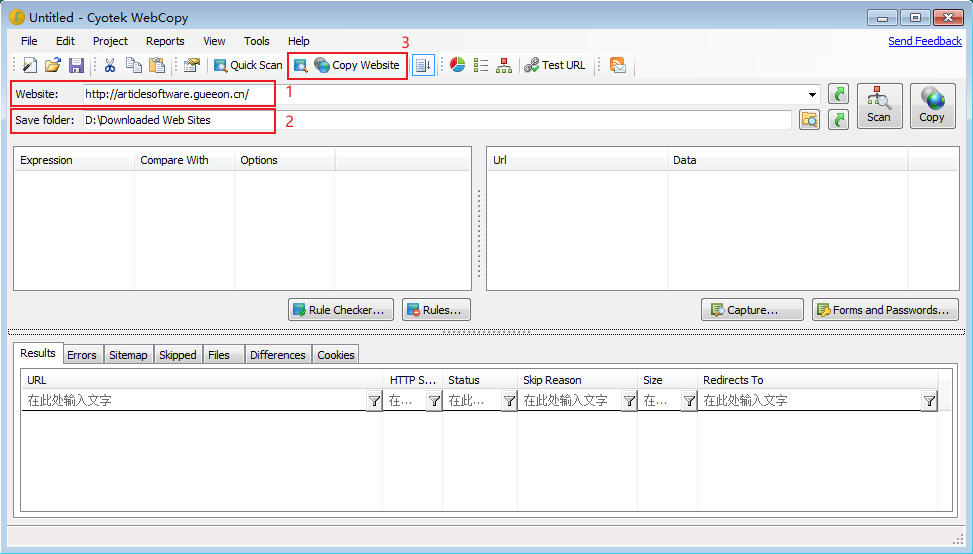Viewport: 973px width, 554px height.
Task: Switch to the Sitemap tab
Action: tap(128, 355)
